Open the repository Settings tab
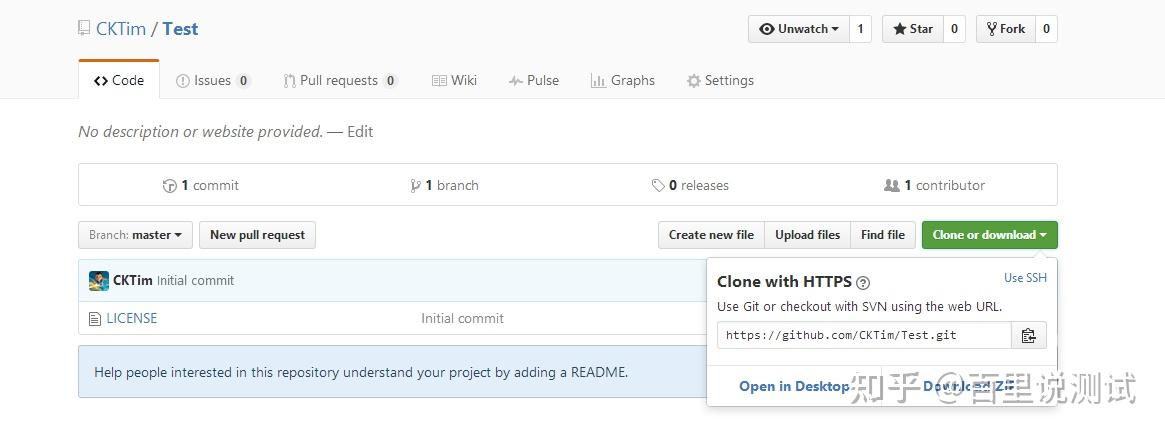Screen dimensions: 1165x436 720,81
